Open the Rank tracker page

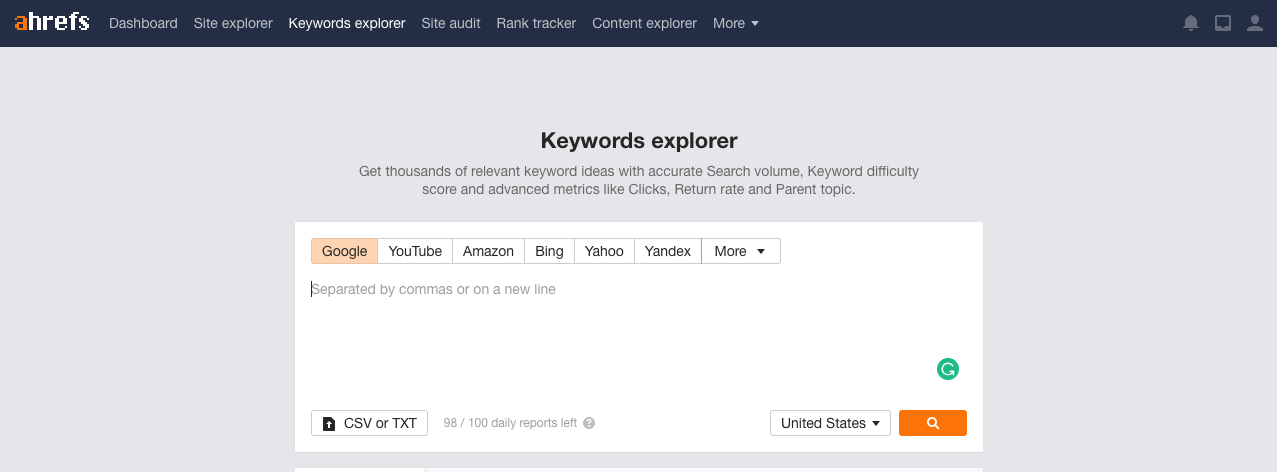point(536,23)
